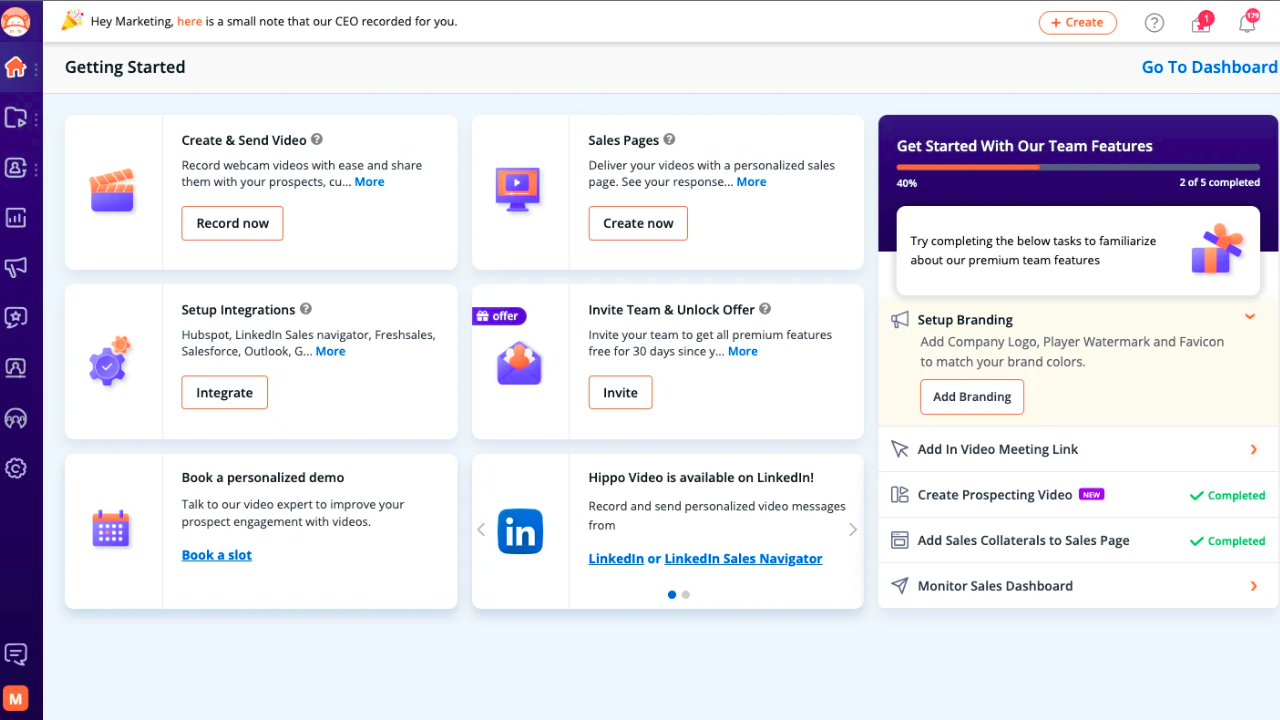
Task: Show next carousel slide arrow
Action: 853,530
